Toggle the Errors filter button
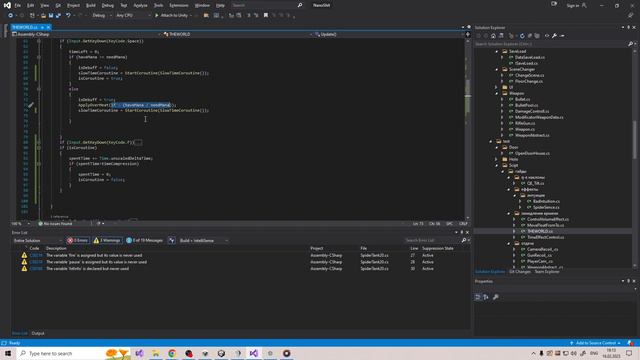The image size is (640, 360). tap(78, 240)
